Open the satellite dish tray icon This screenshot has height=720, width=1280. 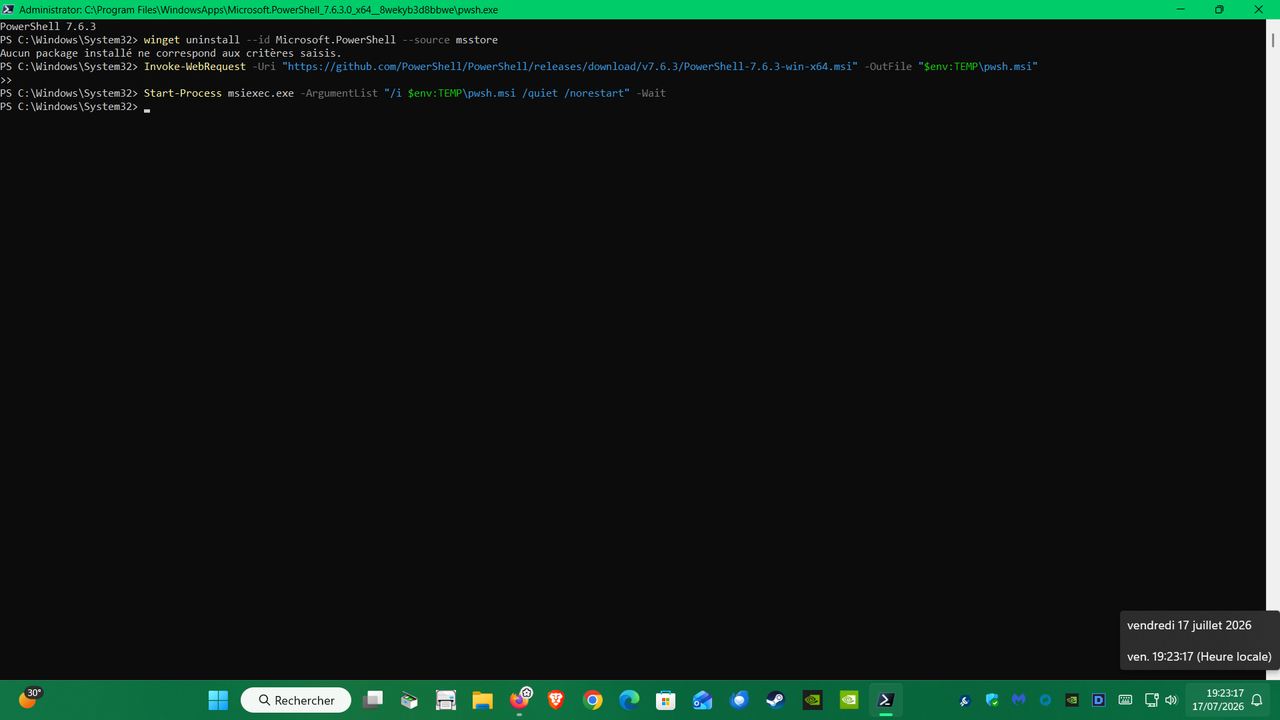[x=965, y=700]
